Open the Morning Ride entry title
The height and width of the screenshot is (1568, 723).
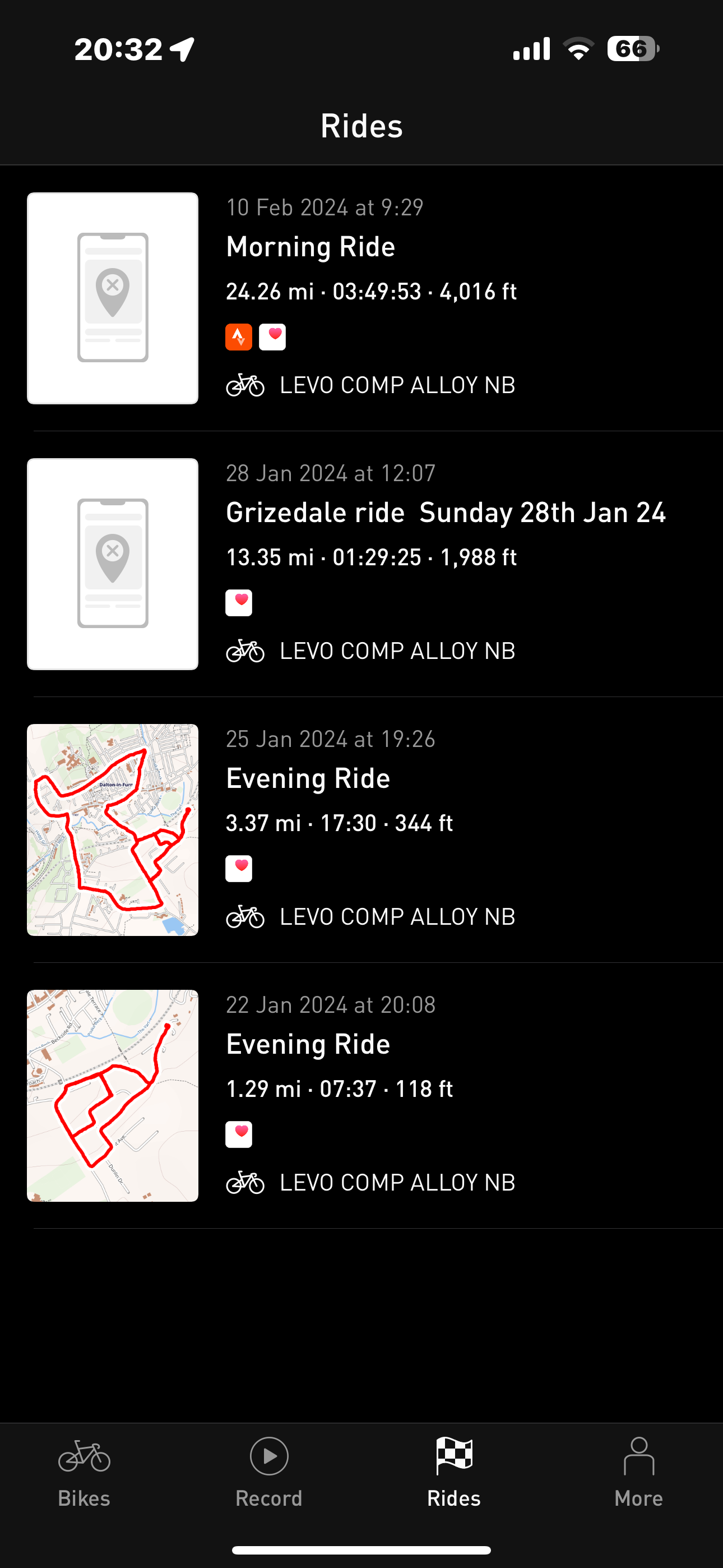[x=310, y=247]
